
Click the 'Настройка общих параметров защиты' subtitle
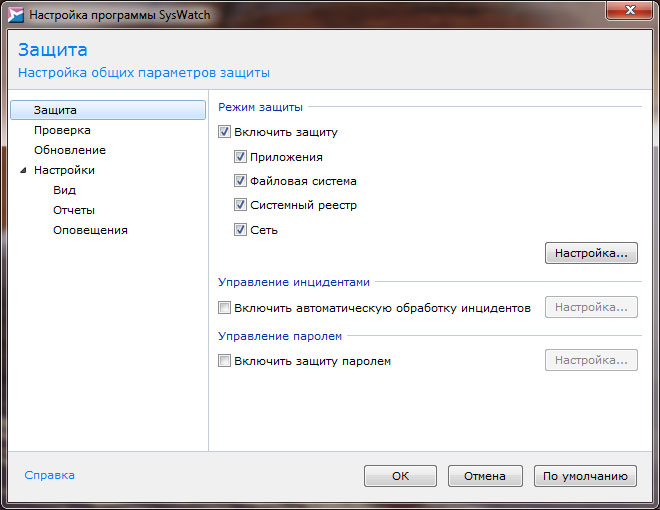[x=144, y=73]
